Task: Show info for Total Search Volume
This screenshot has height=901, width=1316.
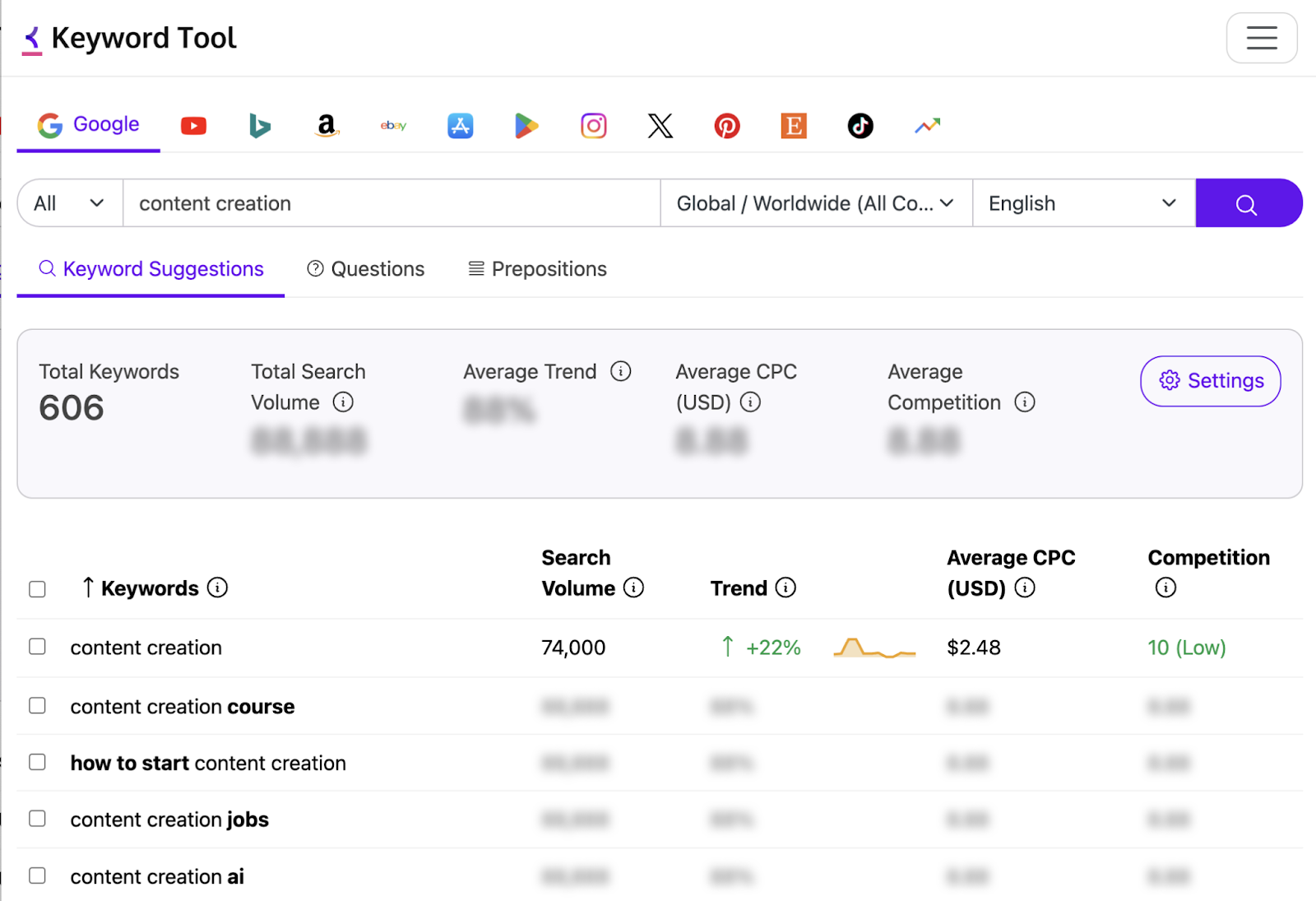Action: (343, 402)
